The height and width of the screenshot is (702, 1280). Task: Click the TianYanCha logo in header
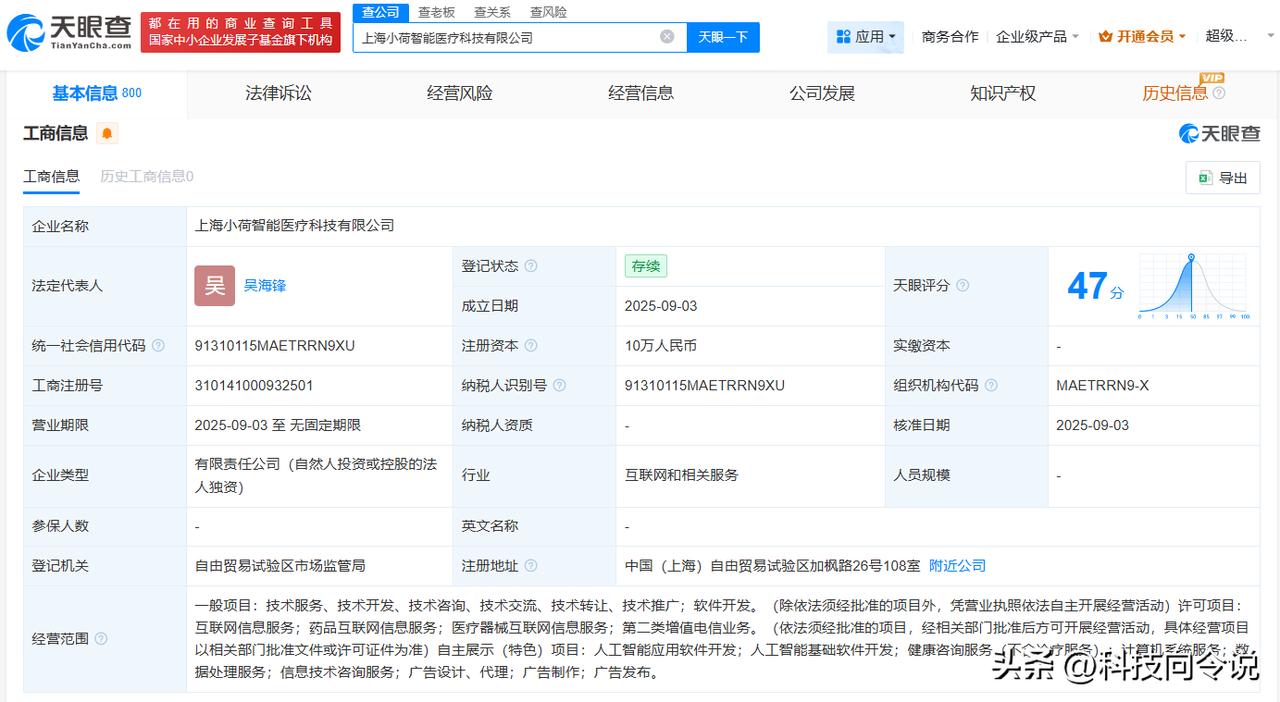[x=68, y=32]
